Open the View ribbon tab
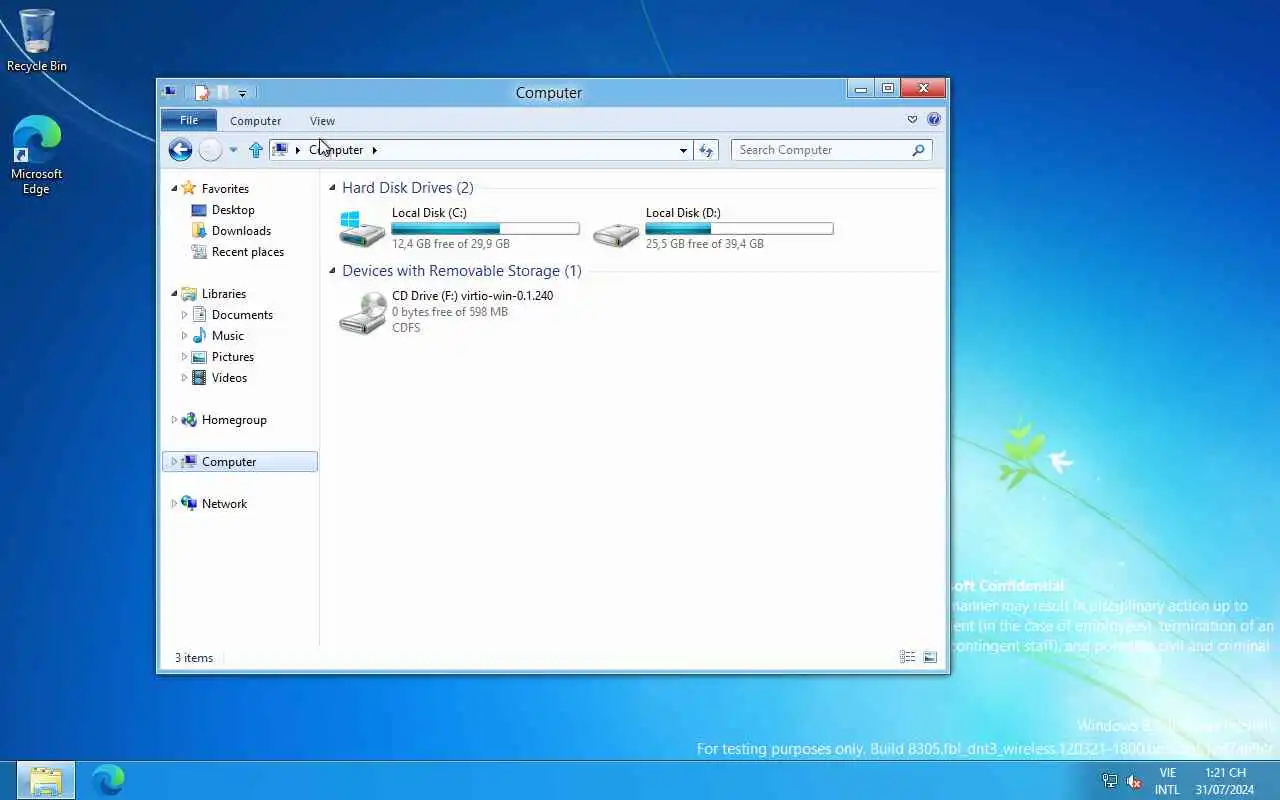The image size is (1280, 800). (x=322, y=121)
